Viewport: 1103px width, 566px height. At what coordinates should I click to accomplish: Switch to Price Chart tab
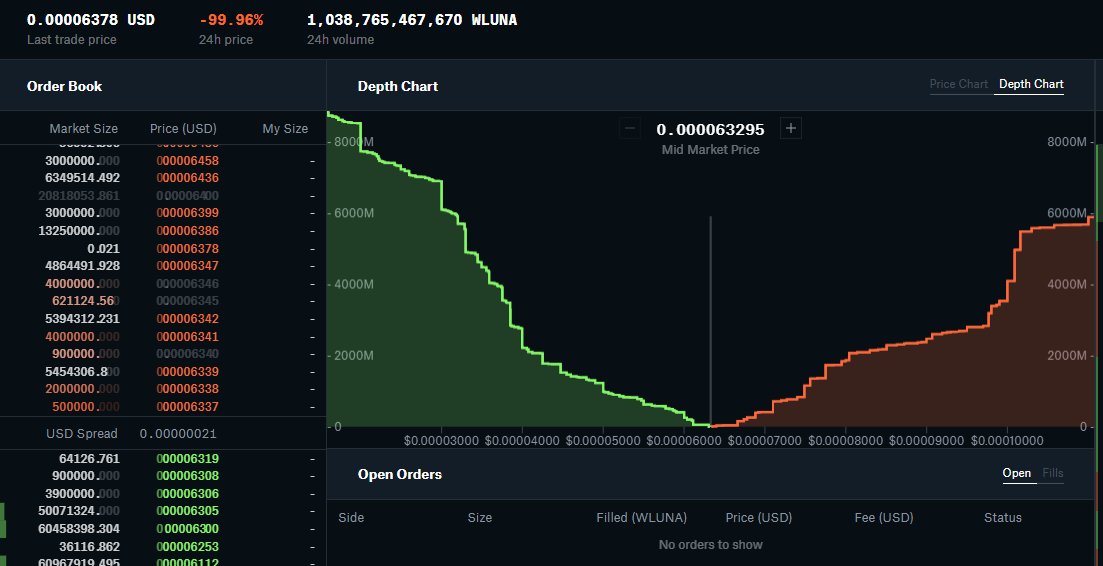pos(959,84)
